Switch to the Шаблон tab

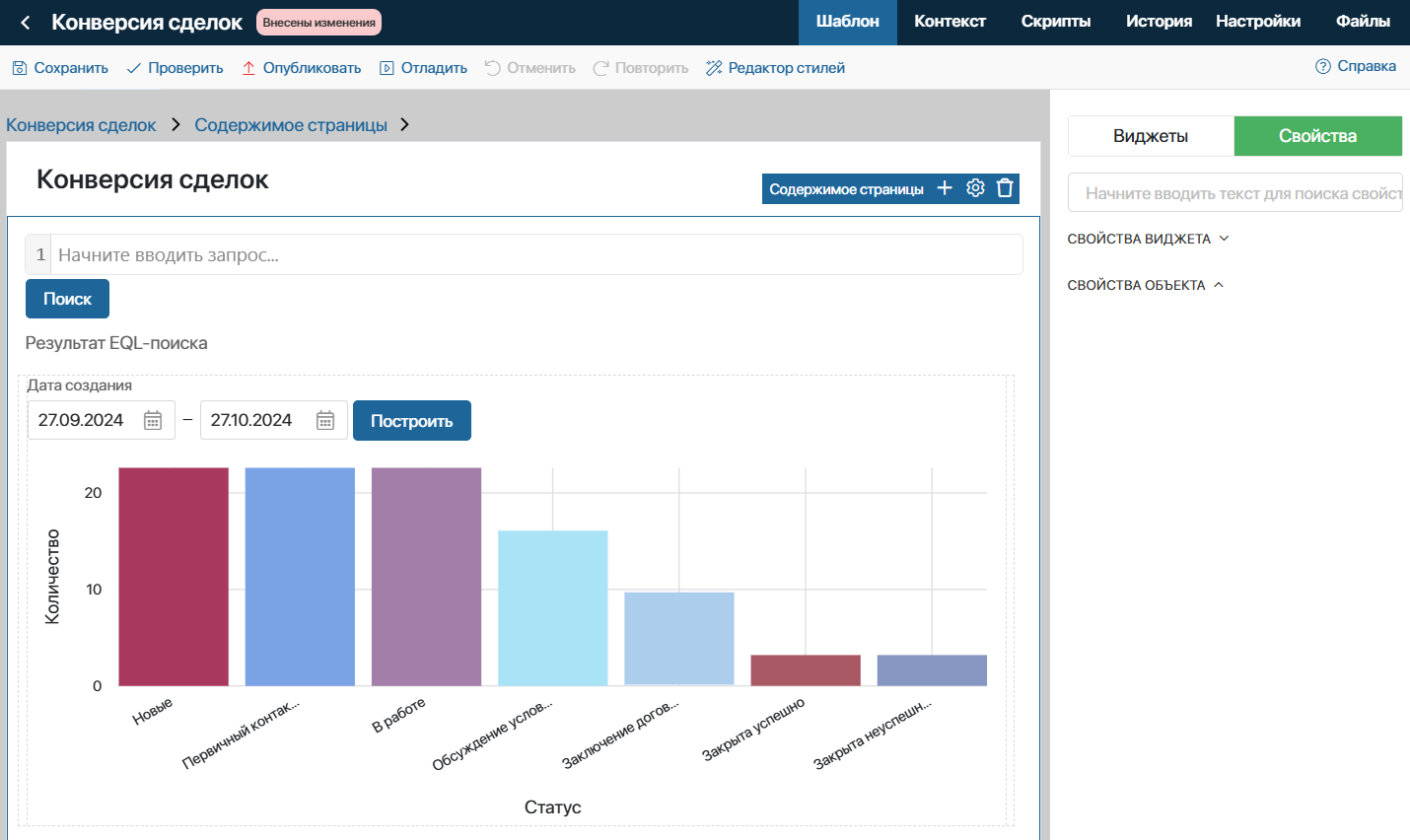tap(848, 22)
